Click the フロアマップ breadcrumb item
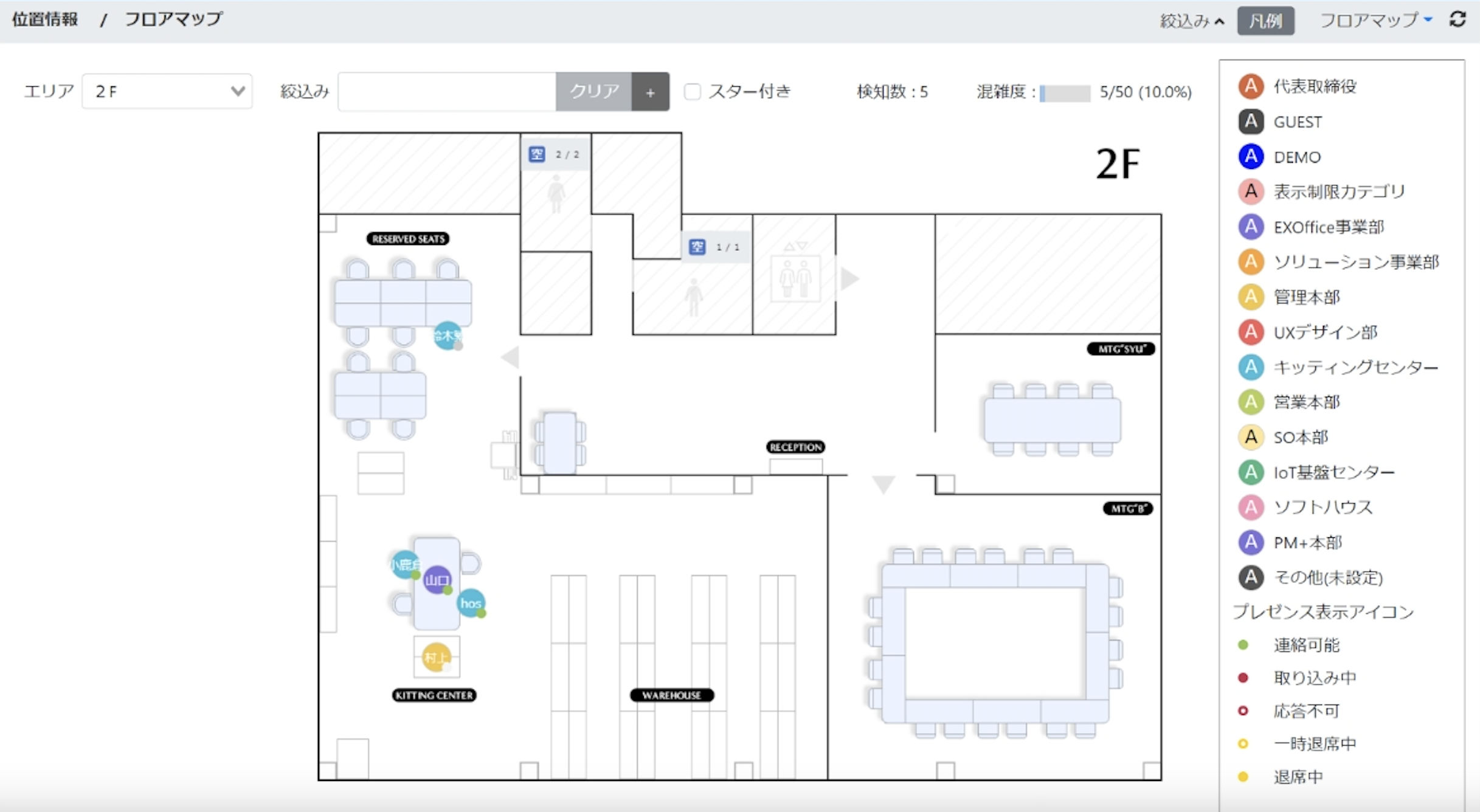Screen dimensions: 1480x812 173,19
